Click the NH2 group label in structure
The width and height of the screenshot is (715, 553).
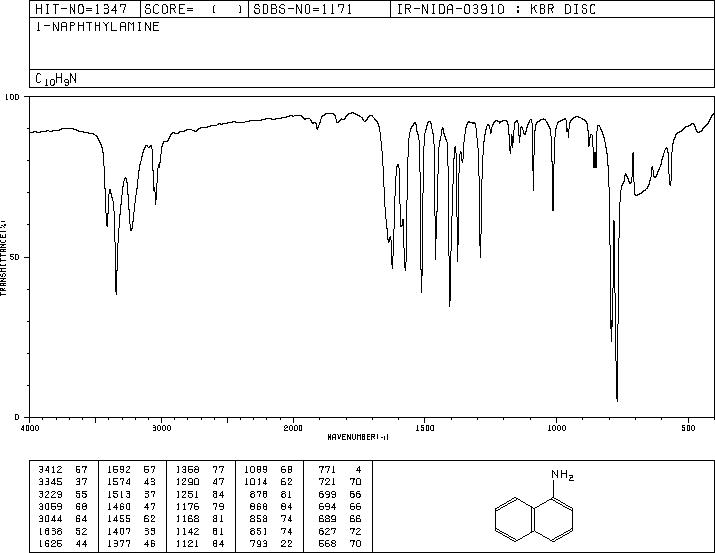[x=563, y=475]
